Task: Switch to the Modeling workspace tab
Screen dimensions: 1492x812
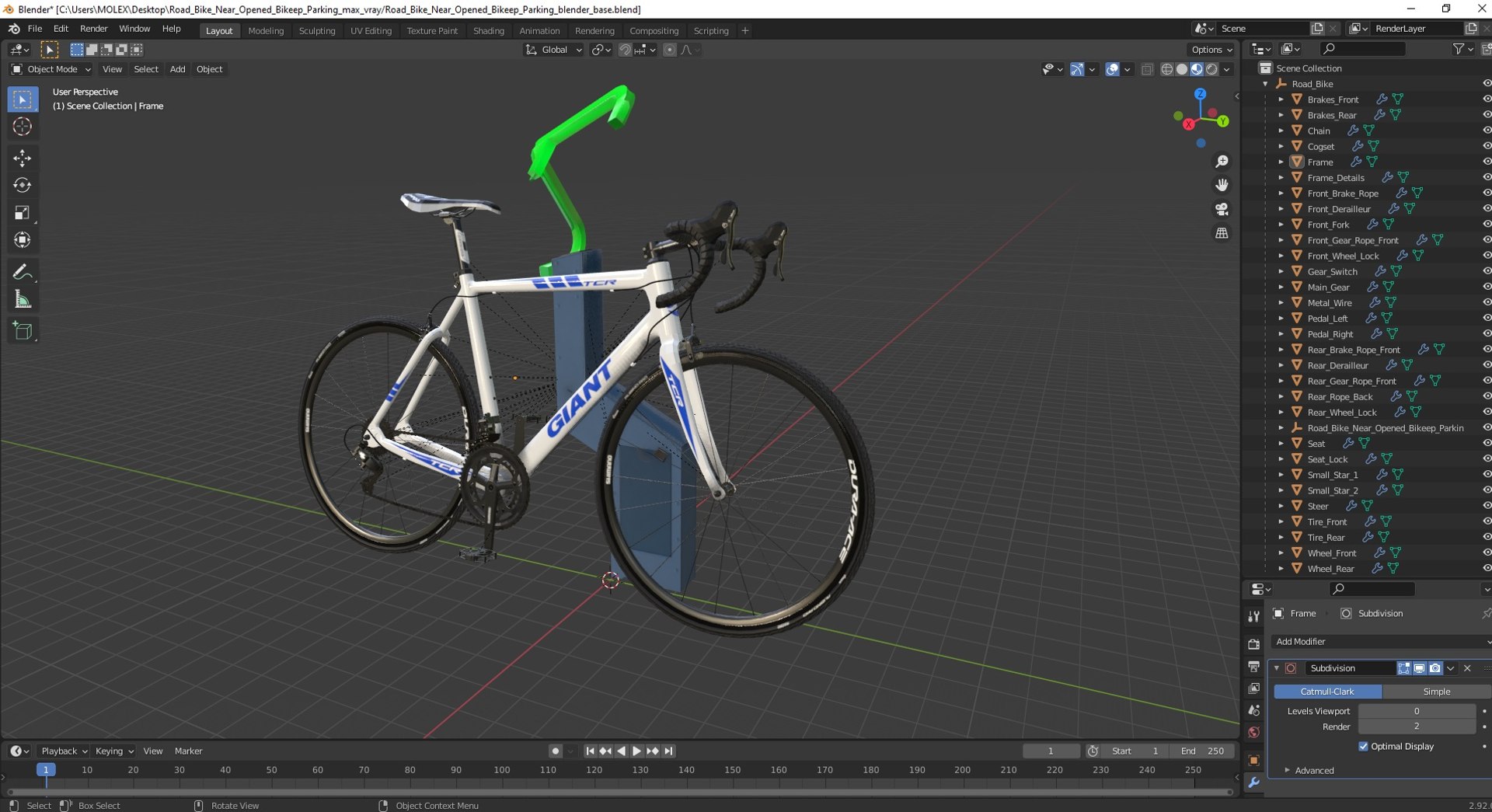Action: pos(266,30)
